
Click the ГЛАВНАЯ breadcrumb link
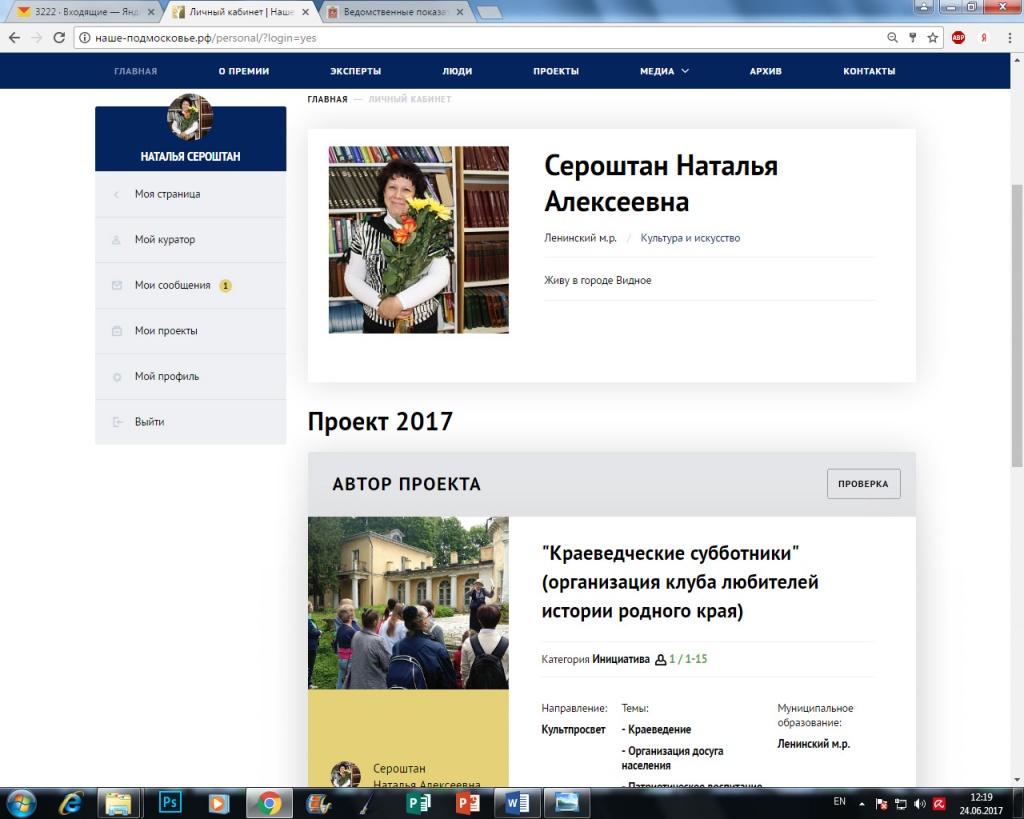click(x=327, y=99)
